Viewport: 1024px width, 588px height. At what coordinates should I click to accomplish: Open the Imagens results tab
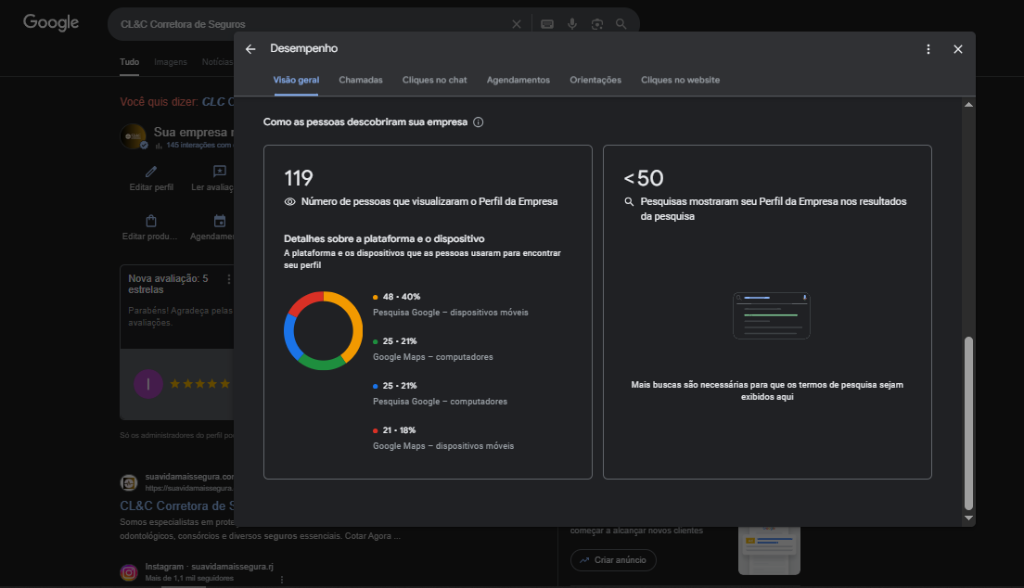pyautogui.click(x=170, y=62)
